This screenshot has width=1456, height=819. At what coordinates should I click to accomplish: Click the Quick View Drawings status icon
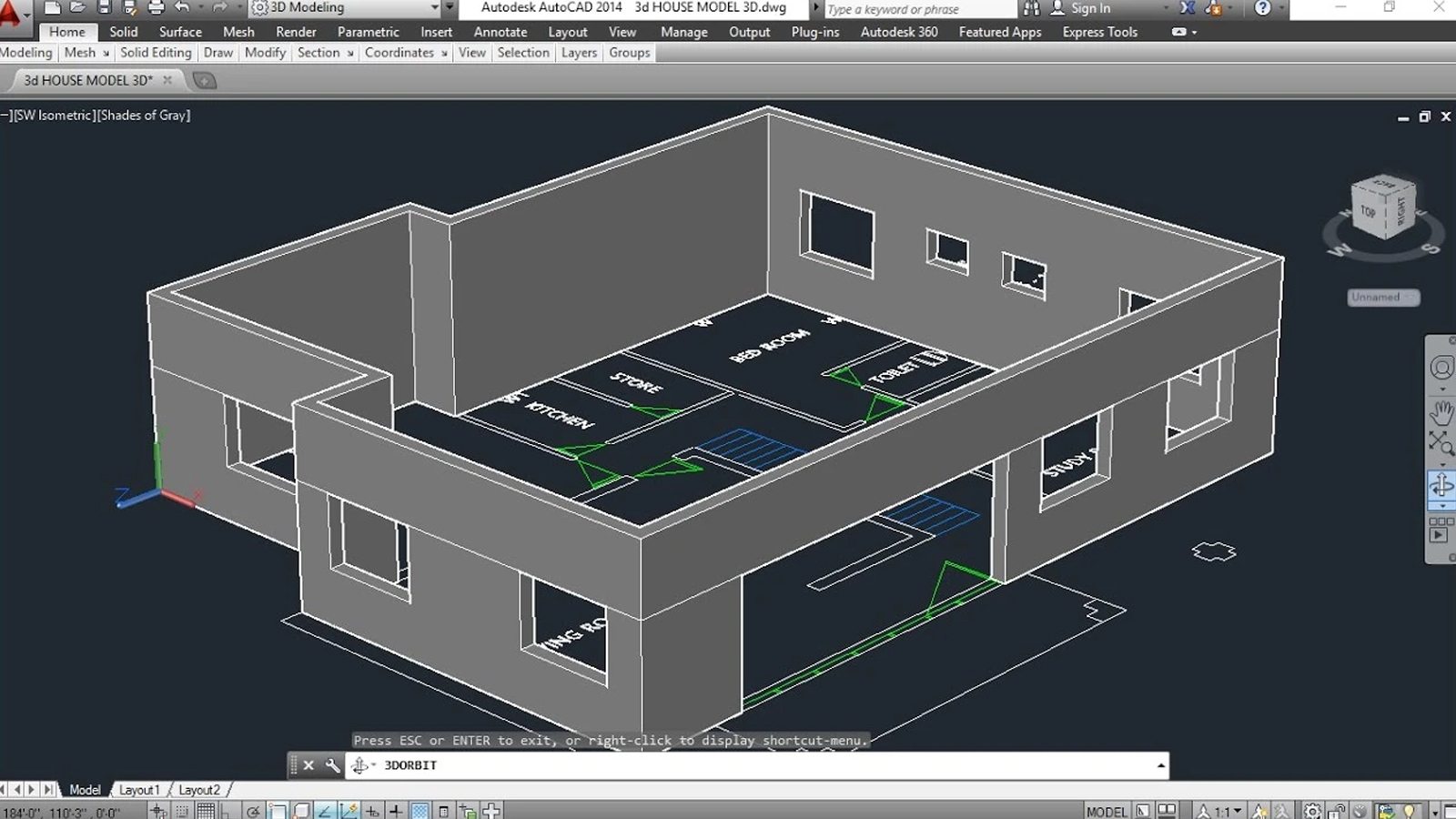1167,811
